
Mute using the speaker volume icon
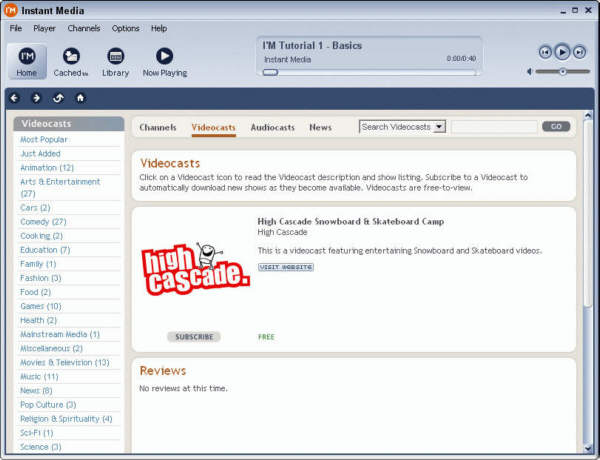click(530, 72)
